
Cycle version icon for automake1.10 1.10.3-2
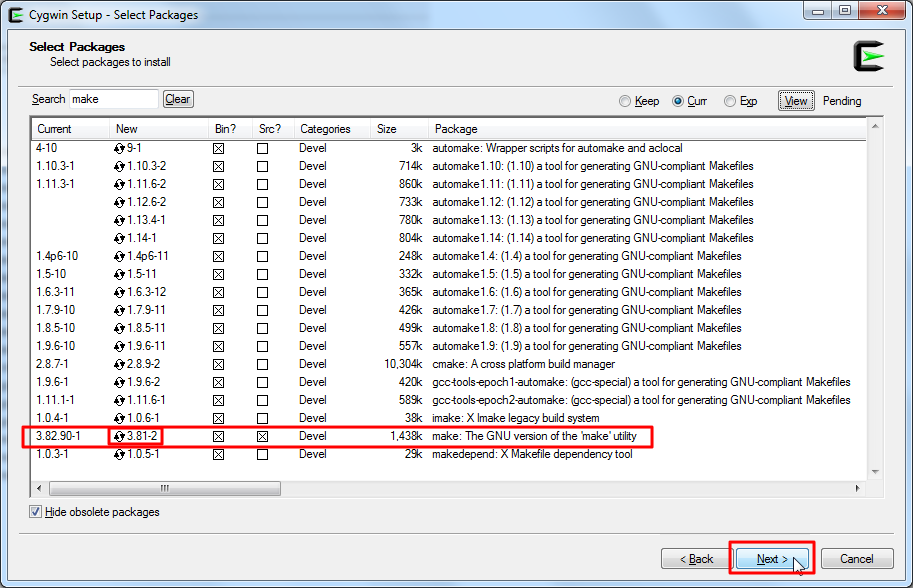coord(119,167)
